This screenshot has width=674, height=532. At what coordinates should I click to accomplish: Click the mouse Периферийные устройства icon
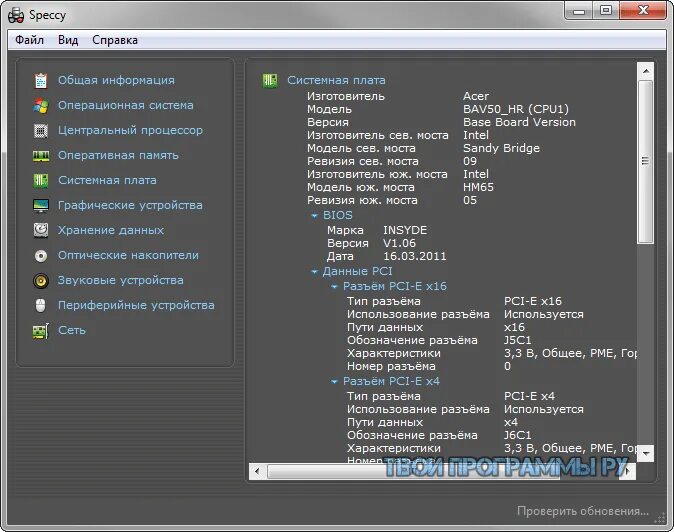tap(40, 306)
